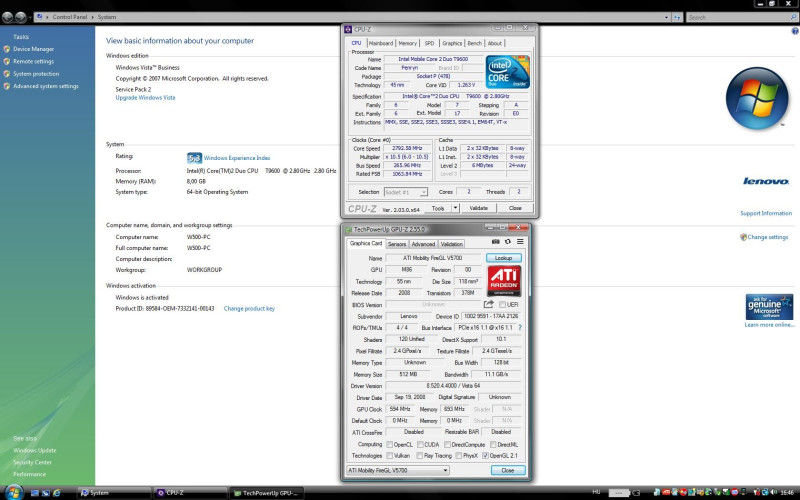Viewport: 800px width, 500px height.
Task: Toggle the PhysX checkbox
Action: pyautogui.click(x=459, y=456)
